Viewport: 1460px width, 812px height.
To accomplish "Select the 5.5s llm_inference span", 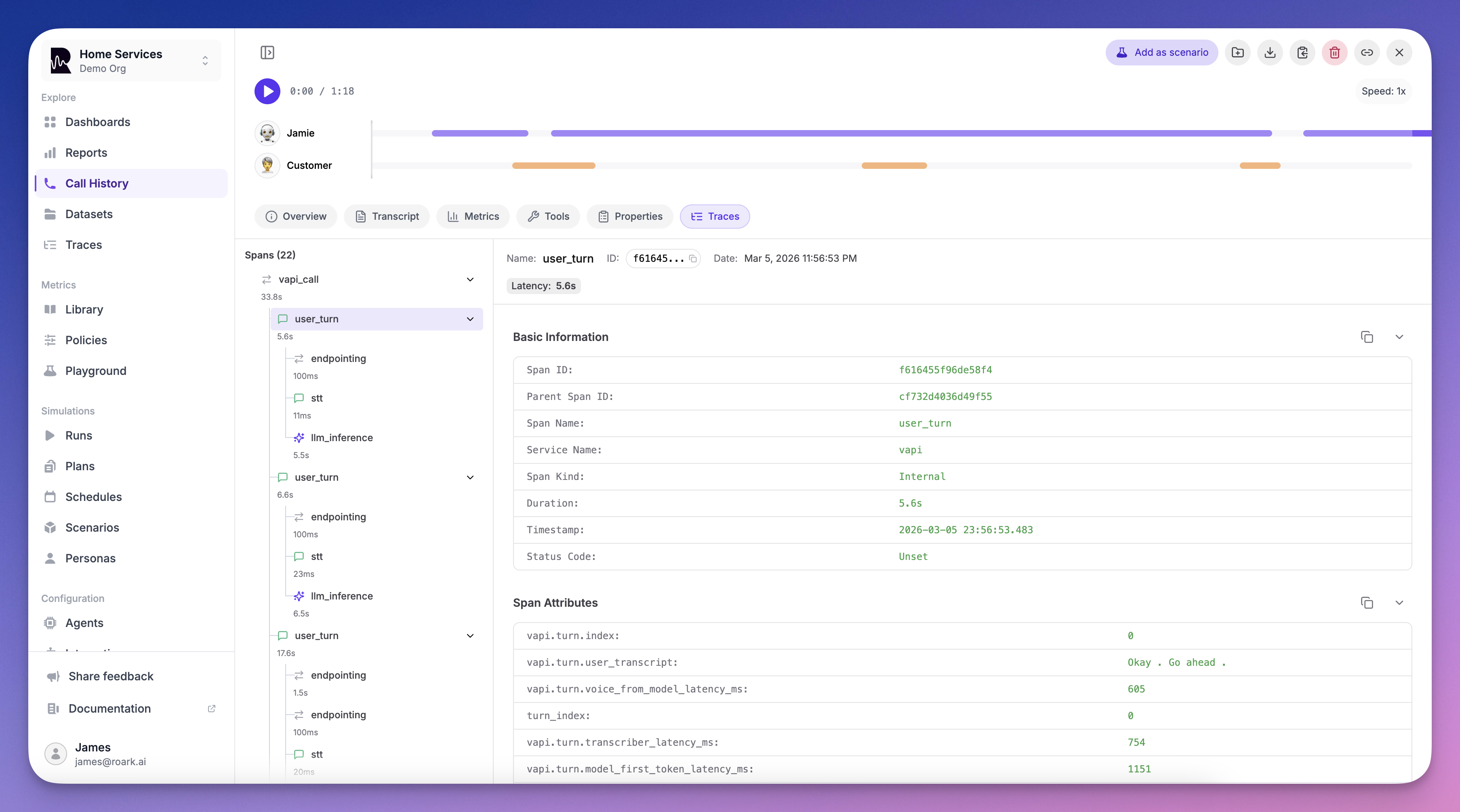I will click(x=384, y=438).
